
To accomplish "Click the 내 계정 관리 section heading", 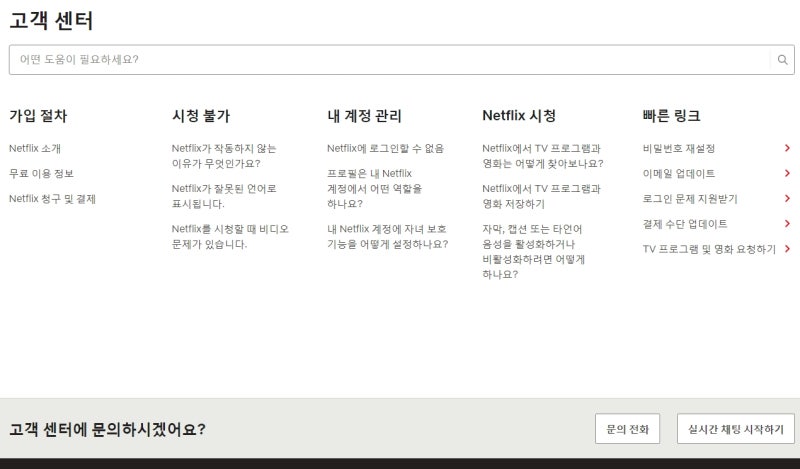I will [364, 116].
